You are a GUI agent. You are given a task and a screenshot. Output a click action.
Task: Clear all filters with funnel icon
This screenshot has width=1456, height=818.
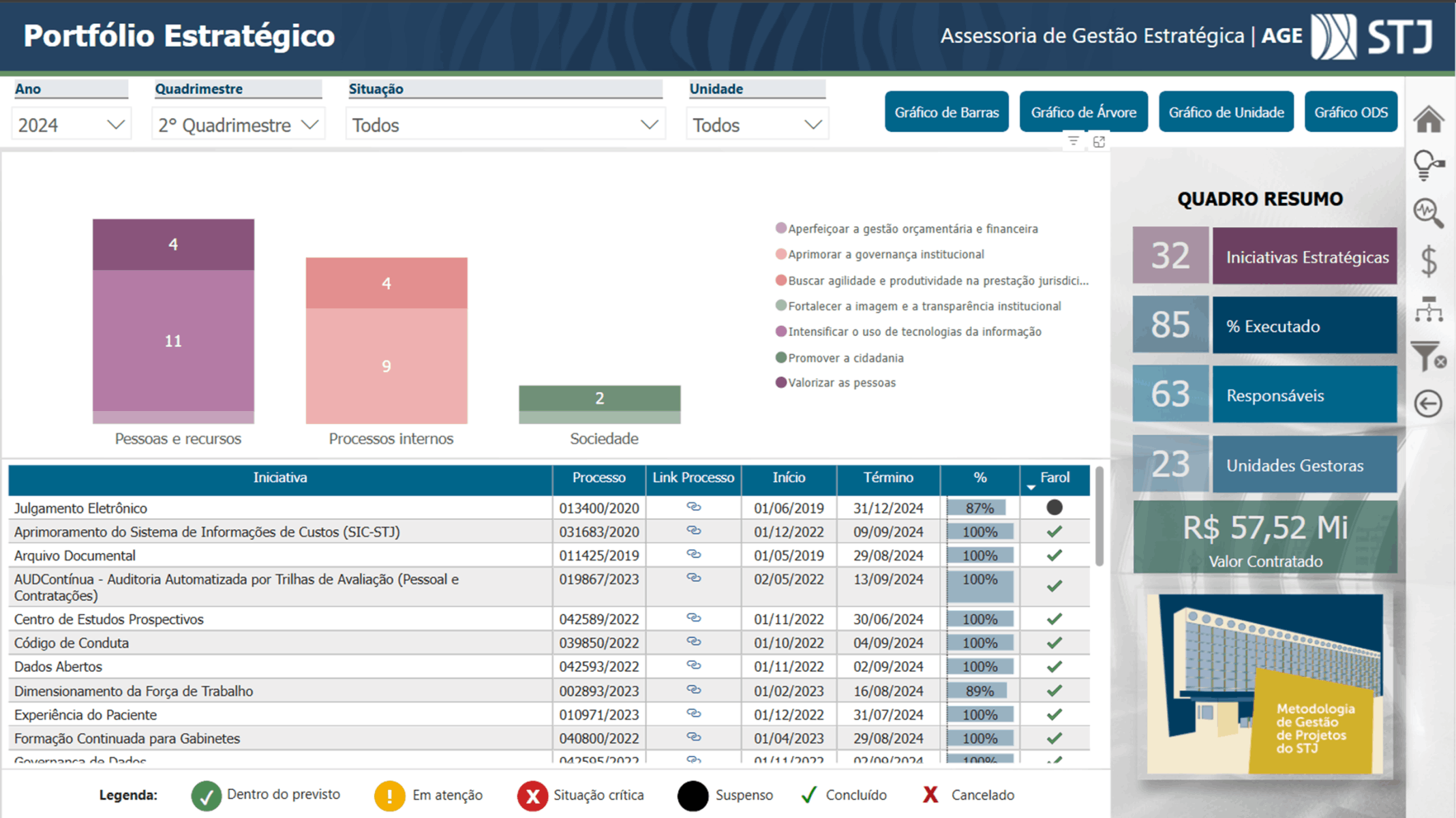coord(1429,356)
